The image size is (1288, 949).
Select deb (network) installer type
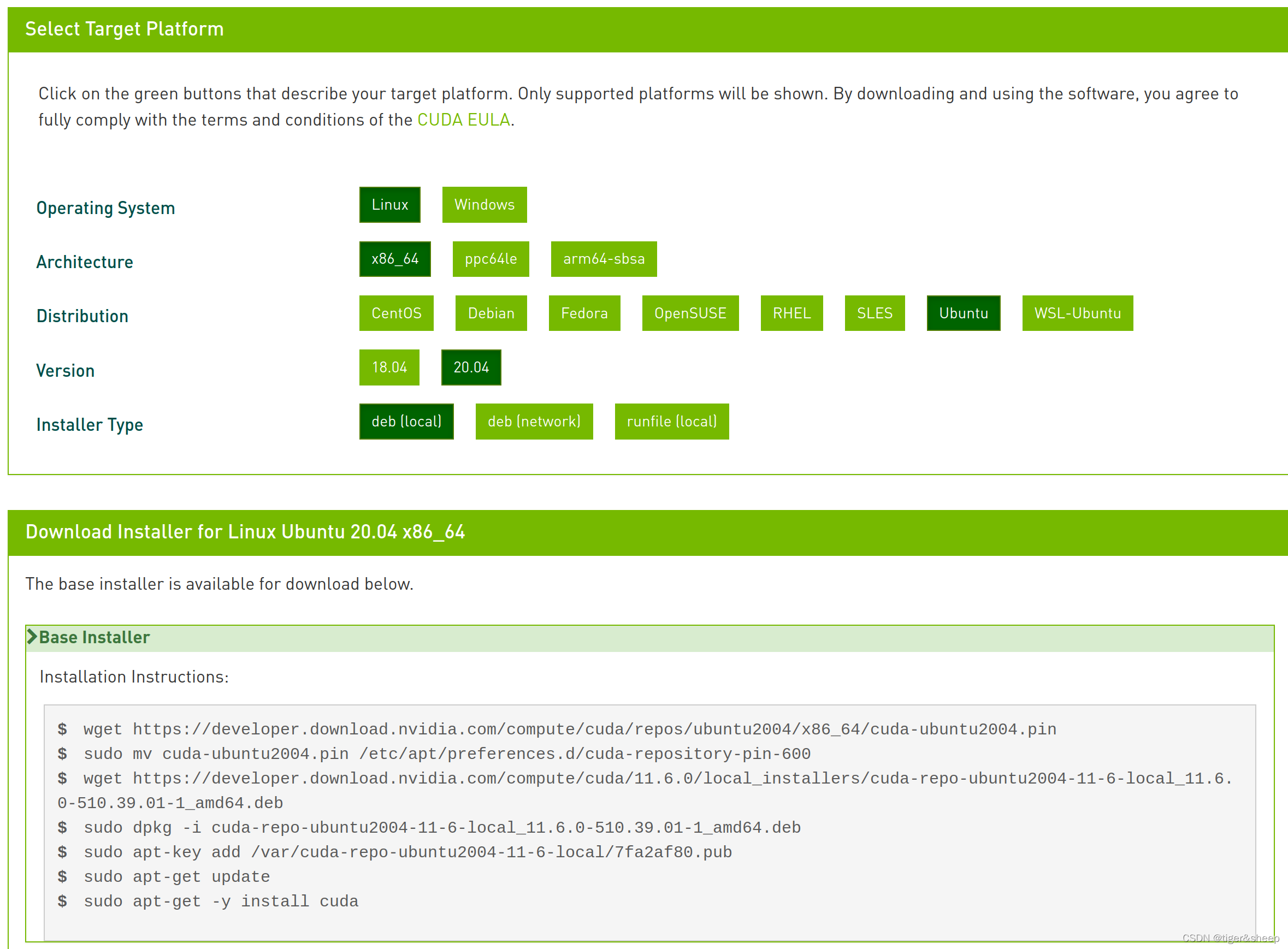point(535,422)
